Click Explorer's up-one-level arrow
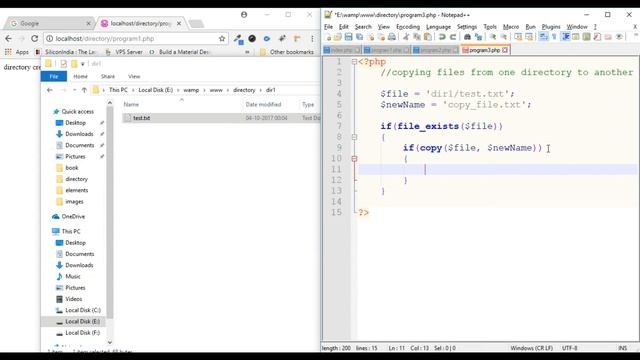 [84, 90]
